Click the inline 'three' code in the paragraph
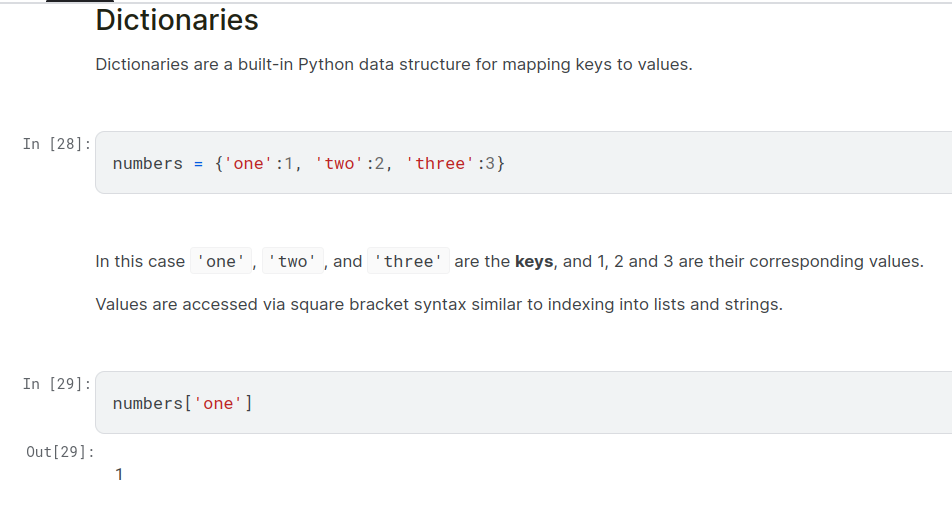This screenshot has width=952, height=521. [408, 262]
